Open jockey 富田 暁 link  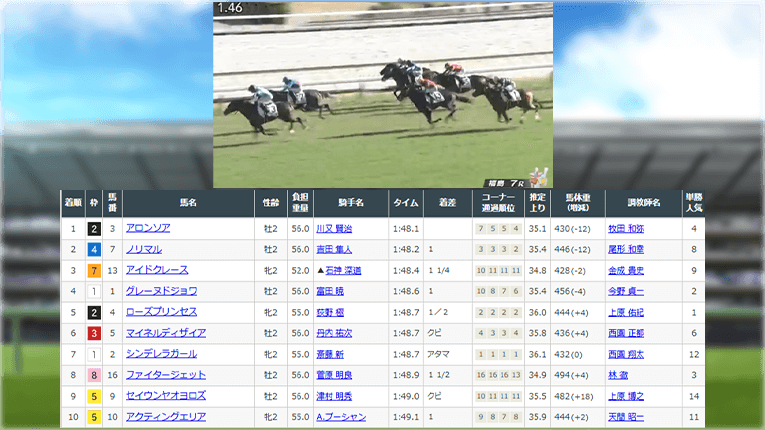tap(330, 291)
